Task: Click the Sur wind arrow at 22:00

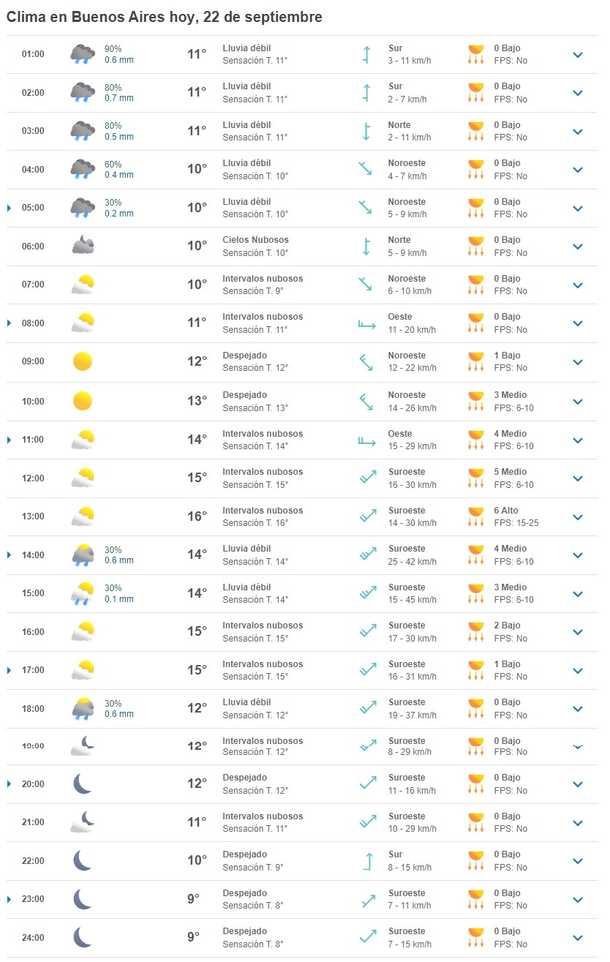Action: pos(367,860)
